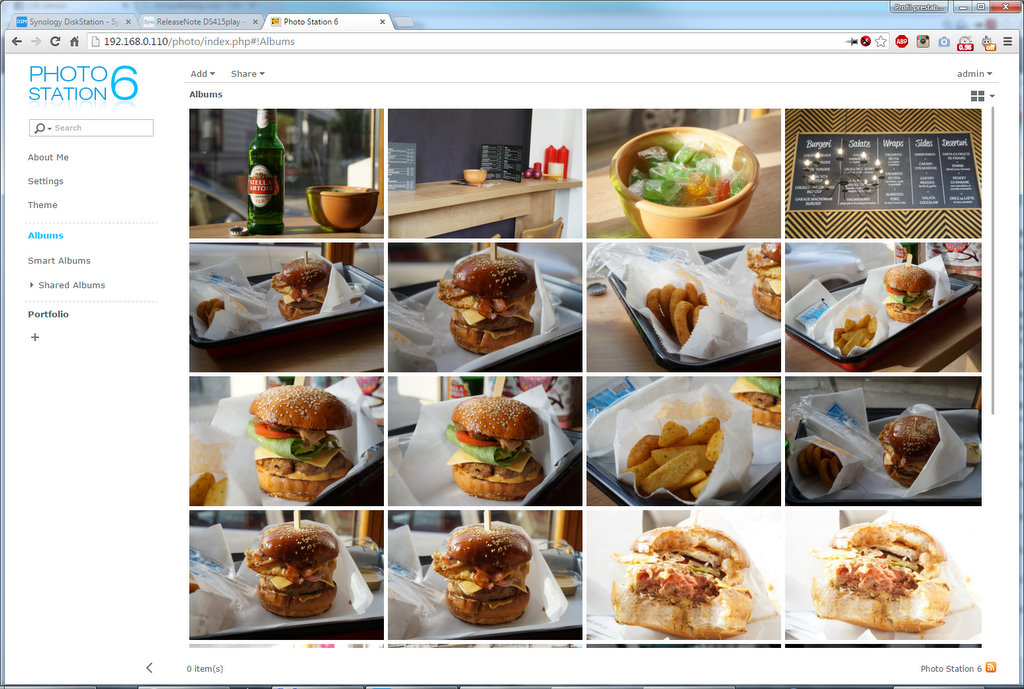Reload the page with the refresh icon
1024x689 pixels.
(55, 41)
